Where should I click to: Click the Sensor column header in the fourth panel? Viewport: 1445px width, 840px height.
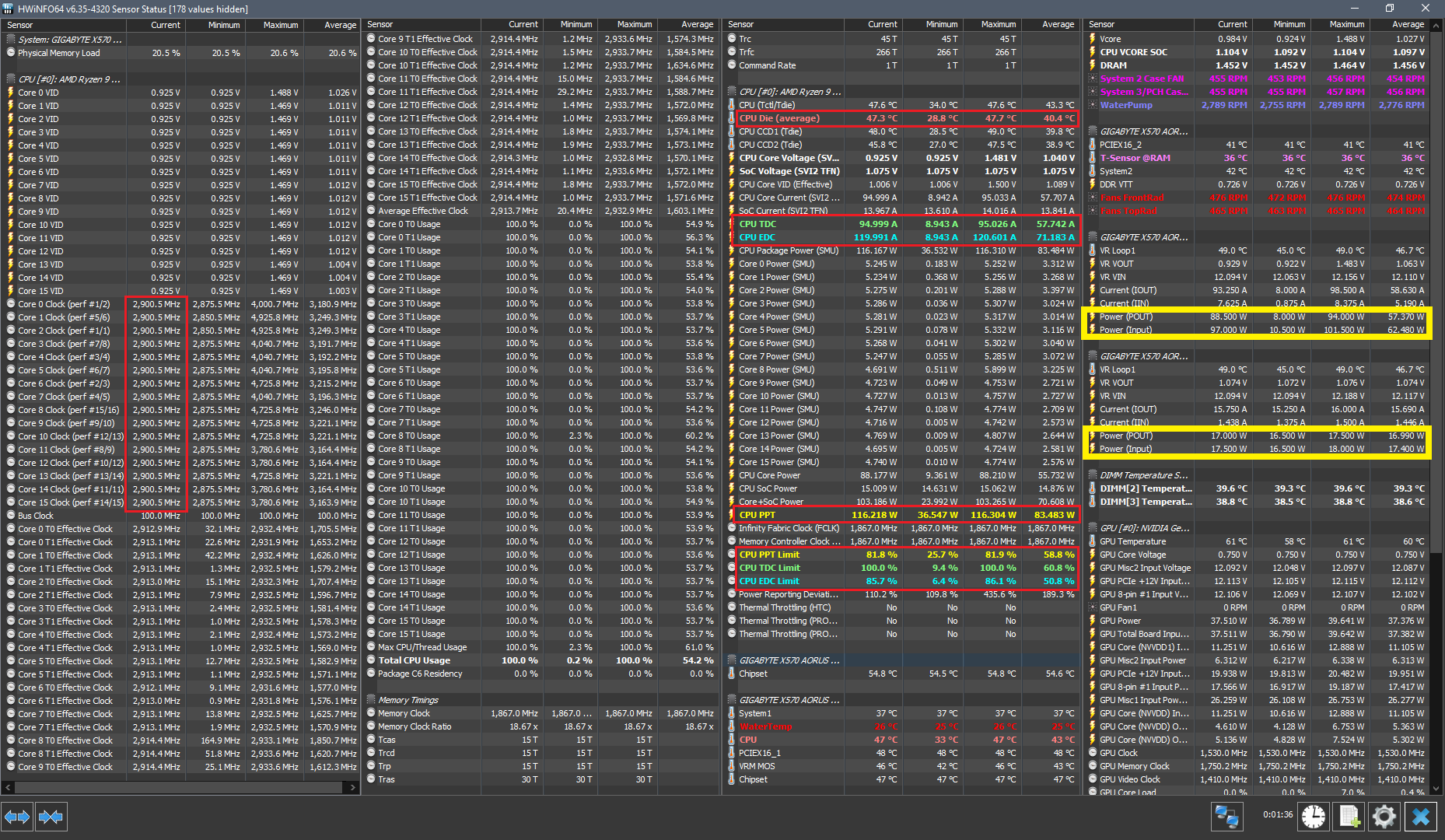[1140, 25]
